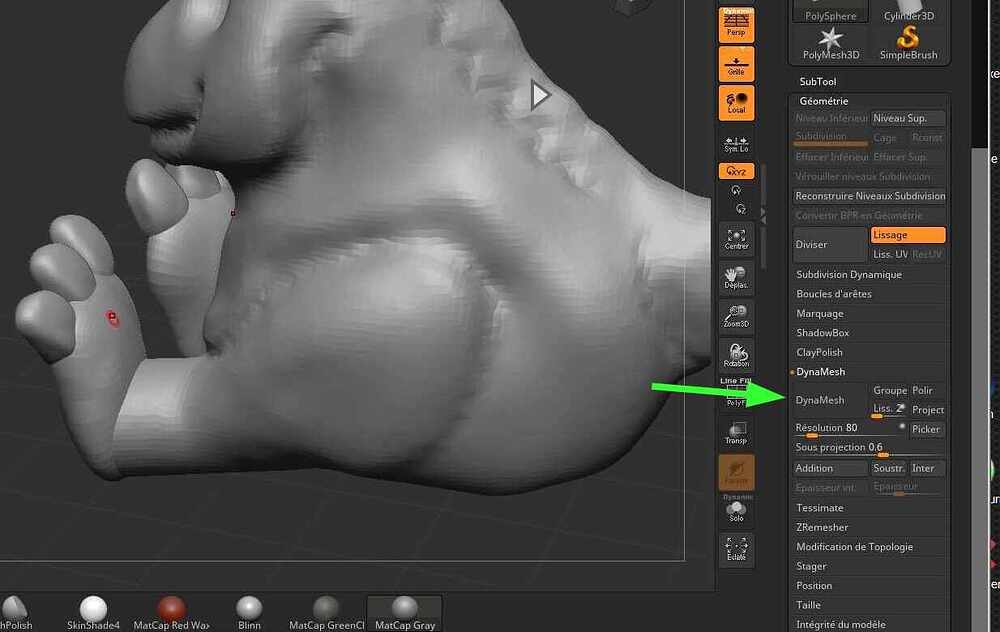
Task: Pick the SkinShade4 material
Action: [93, 614]
